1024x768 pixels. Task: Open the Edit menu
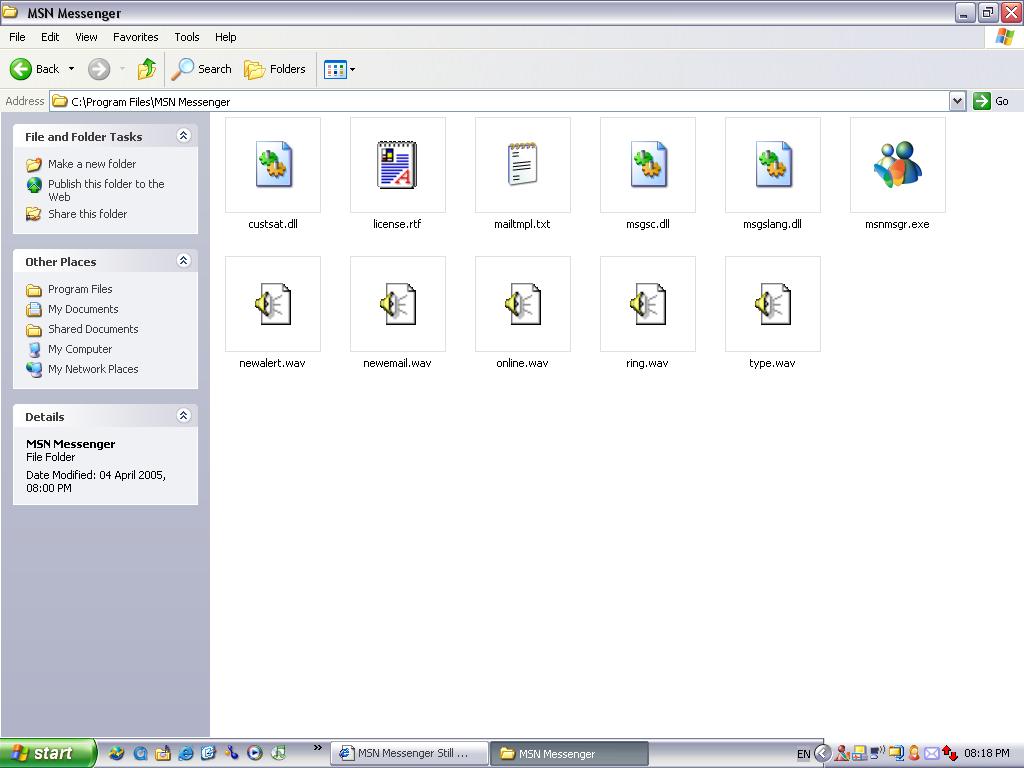click(x=50, y=37)
